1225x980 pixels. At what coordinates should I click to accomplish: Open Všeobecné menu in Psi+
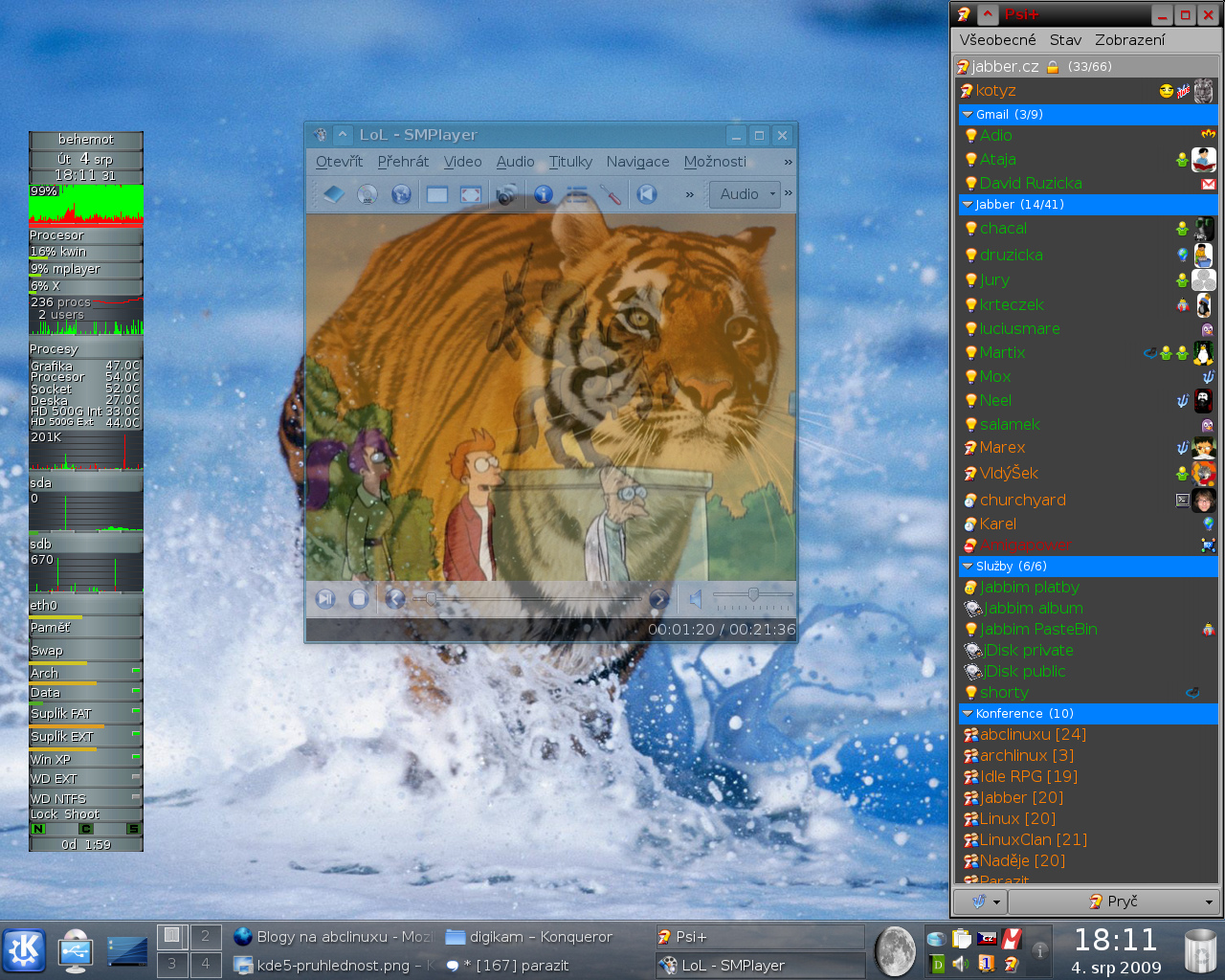pyautogui.click(x=997, y=40)
